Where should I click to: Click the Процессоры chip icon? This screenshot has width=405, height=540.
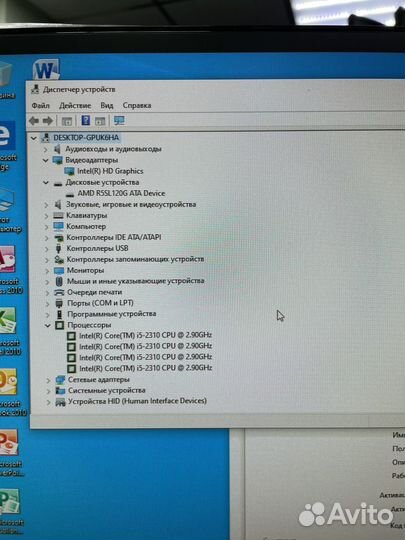tap(60, 325)
